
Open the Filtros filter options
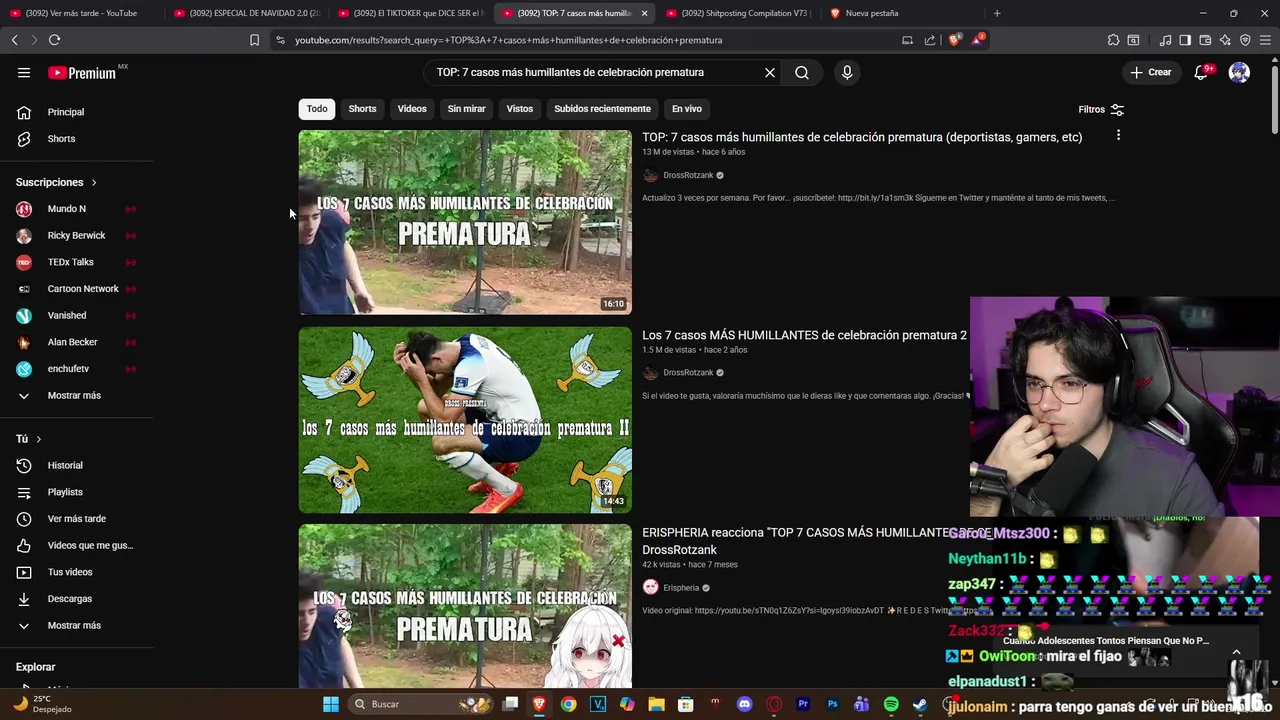point(1101,109)
